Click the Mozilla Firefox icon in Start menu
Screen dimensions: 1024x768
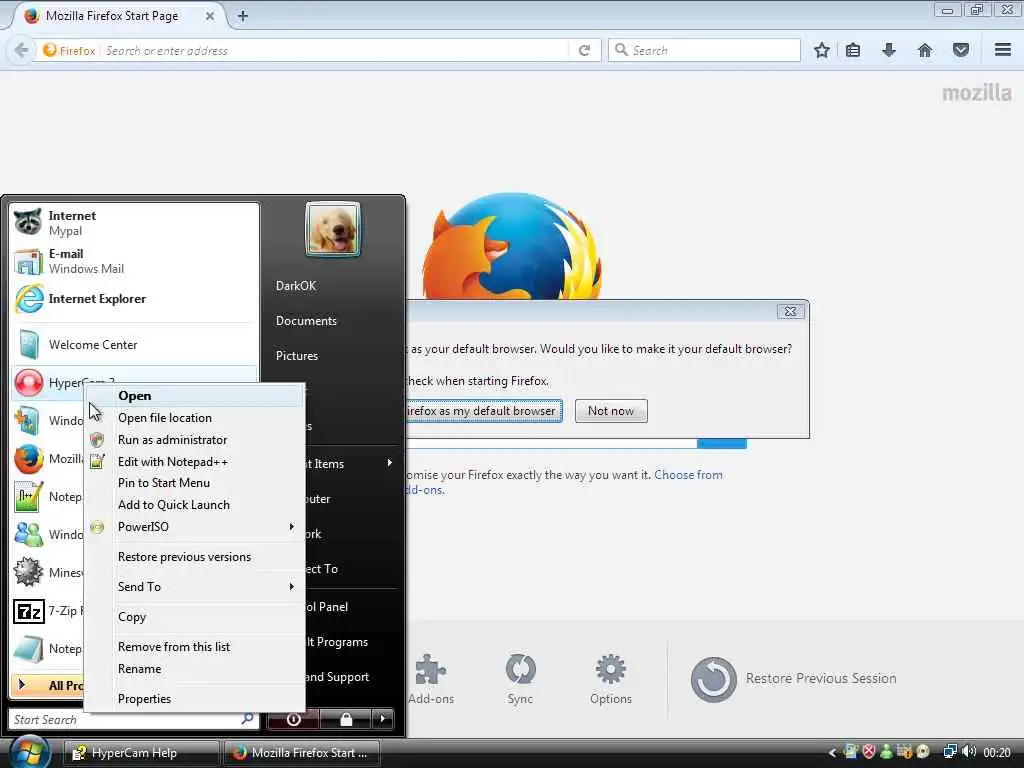pyautogui.click(x=29, y=459)
